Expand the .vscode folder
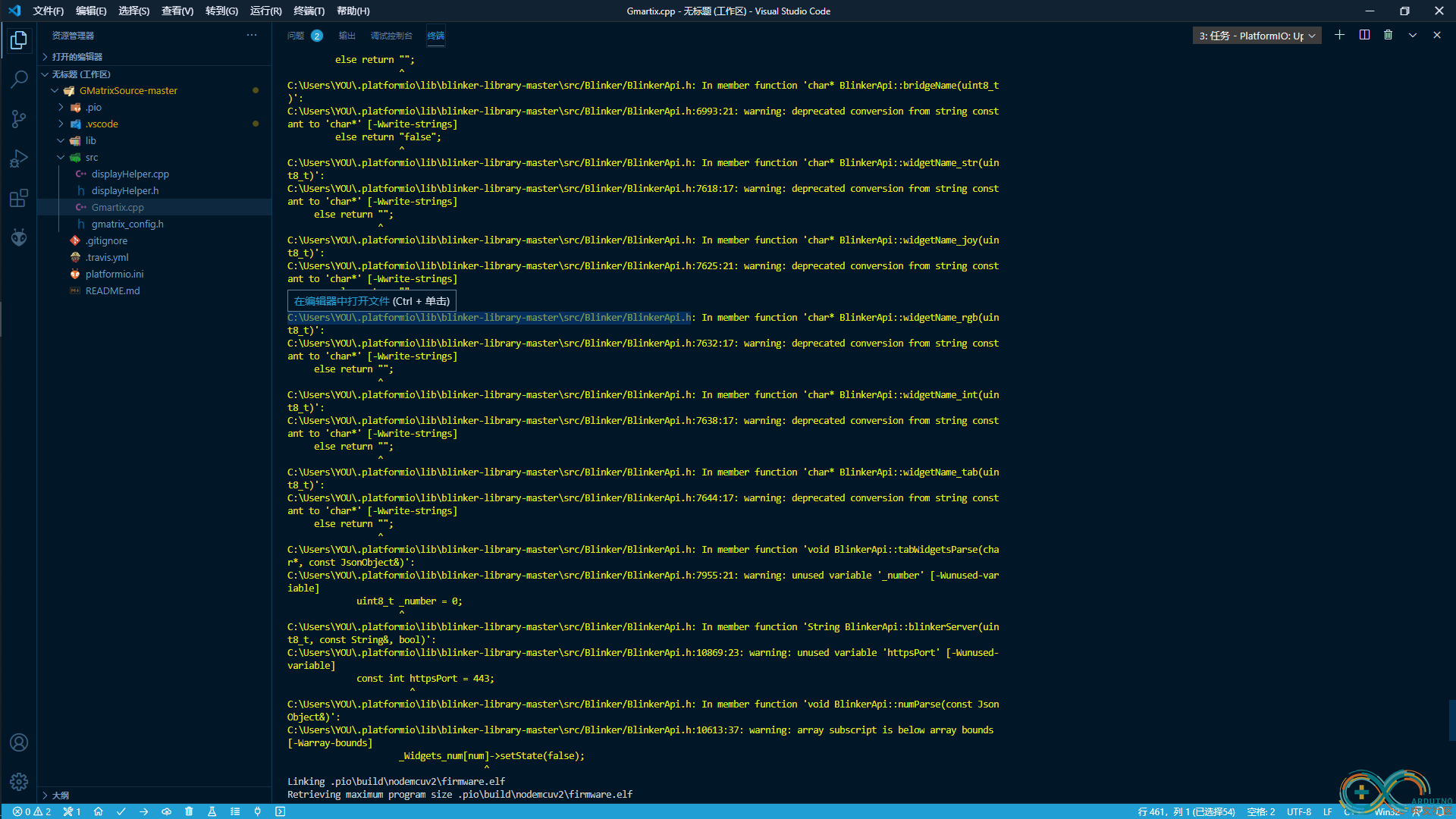 [x=155, y=124]
